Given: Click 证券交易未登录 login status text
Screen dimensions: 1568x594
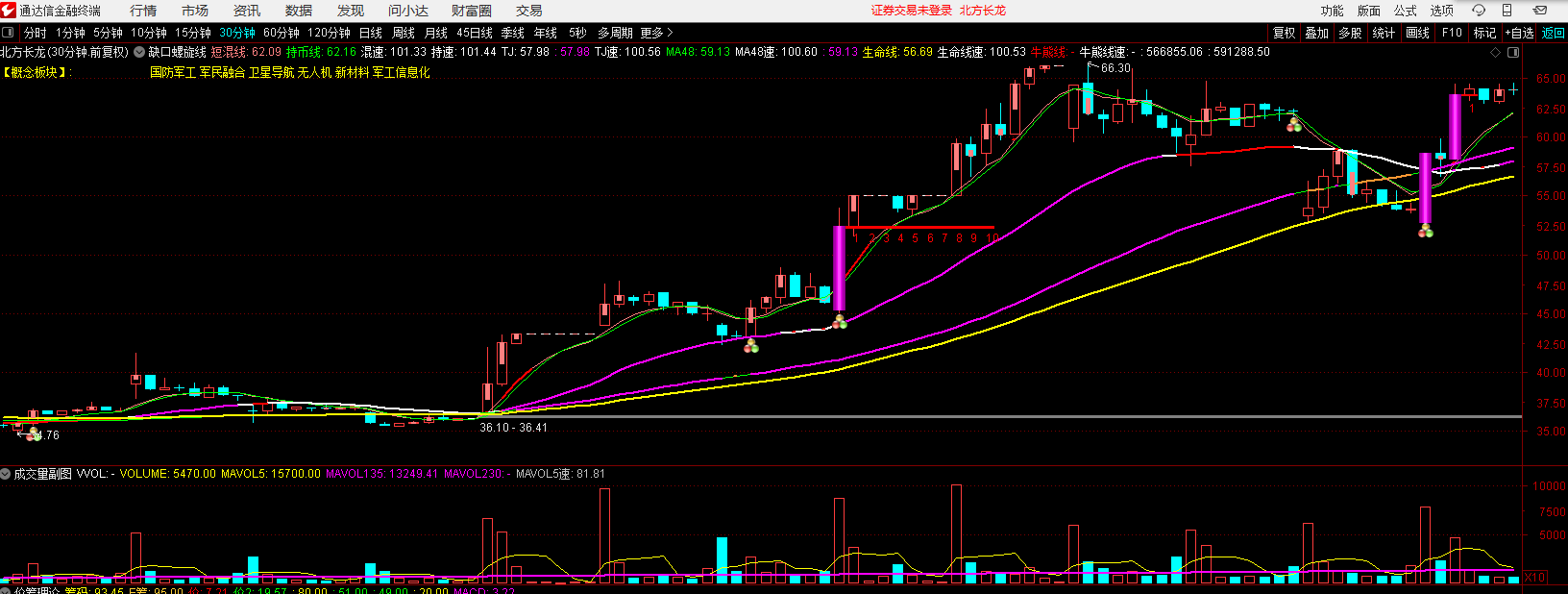Looking at the screenshot, I should [x=912, y=11].
